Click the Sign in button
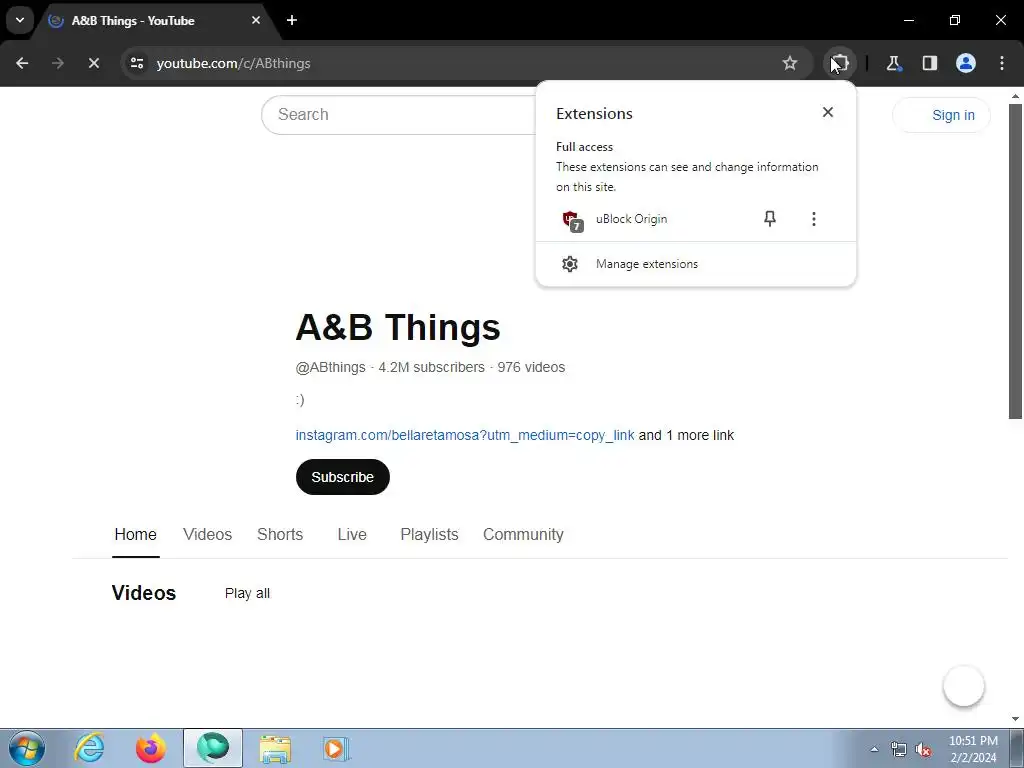The width and height of the screenshot is (1024, 768). coord(941,115)
